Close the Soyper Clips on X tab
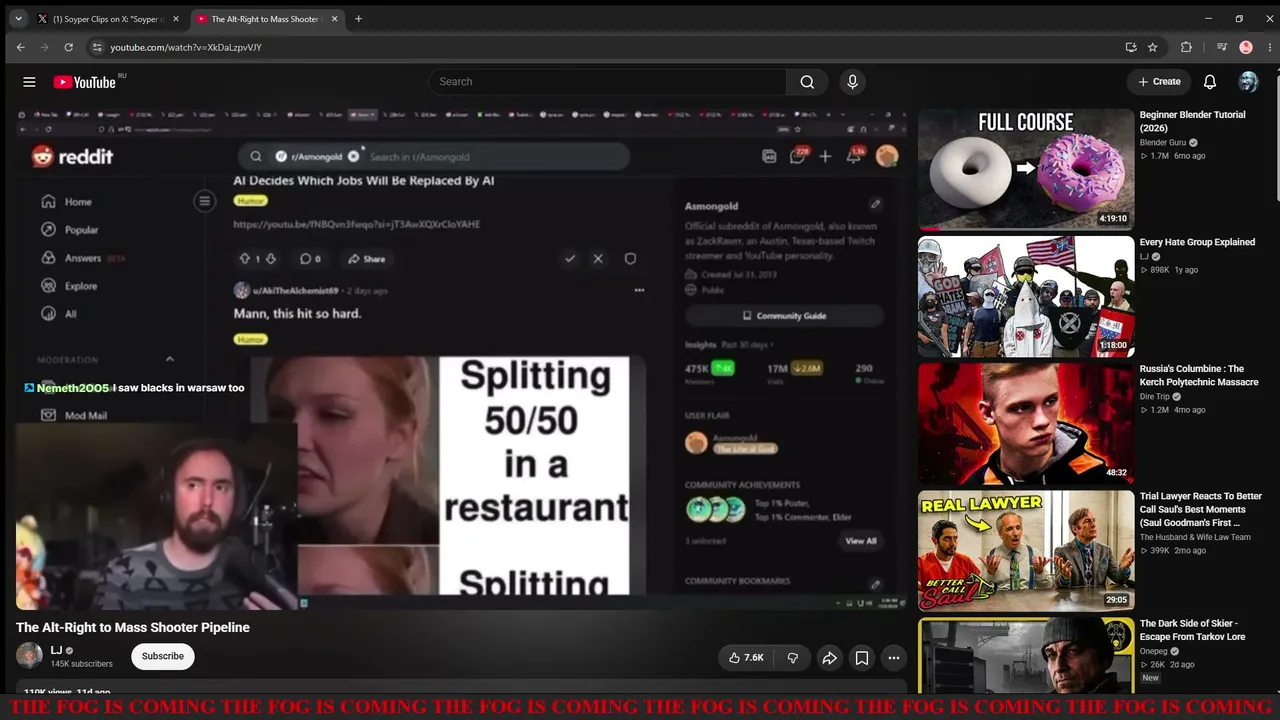Screen dimensions: 1280x720 pos(176,19)
